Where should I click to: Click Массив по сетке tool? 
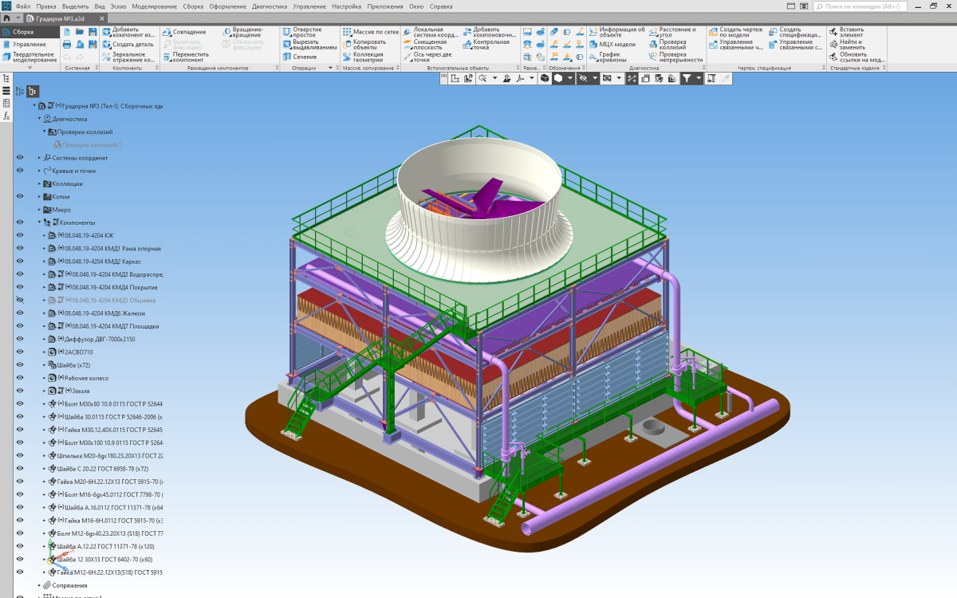[374, 32]
